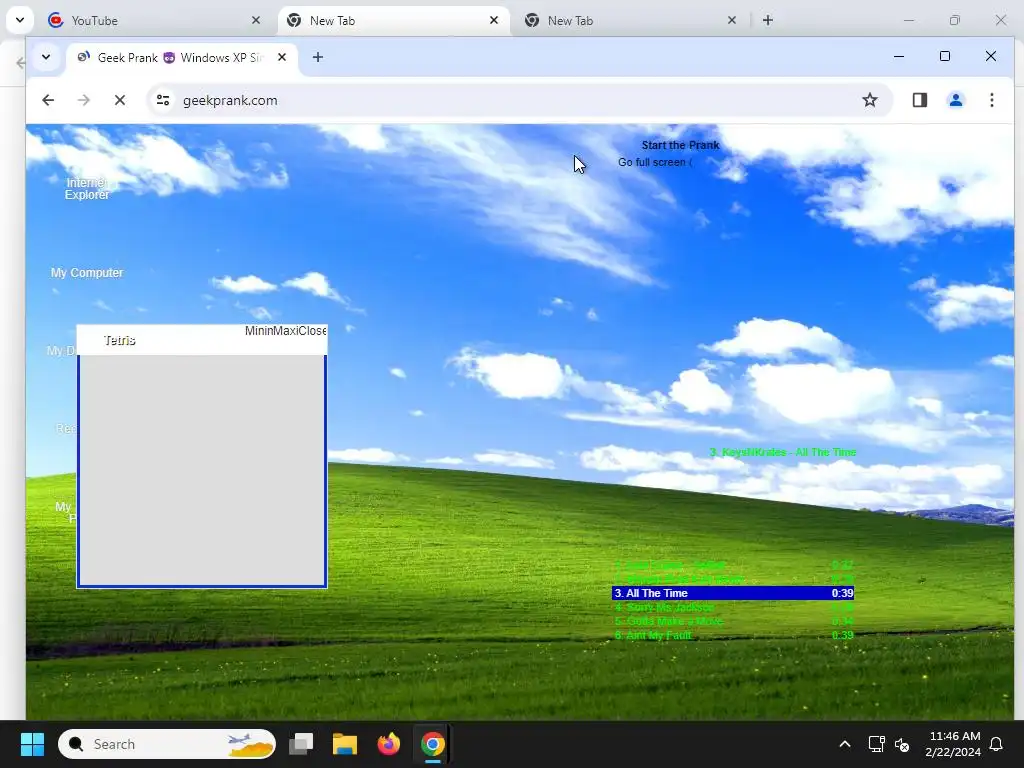Open the My Computer desktop shortcut
Viewport: 1024px width, 768px height.
[x=87, y=272]
